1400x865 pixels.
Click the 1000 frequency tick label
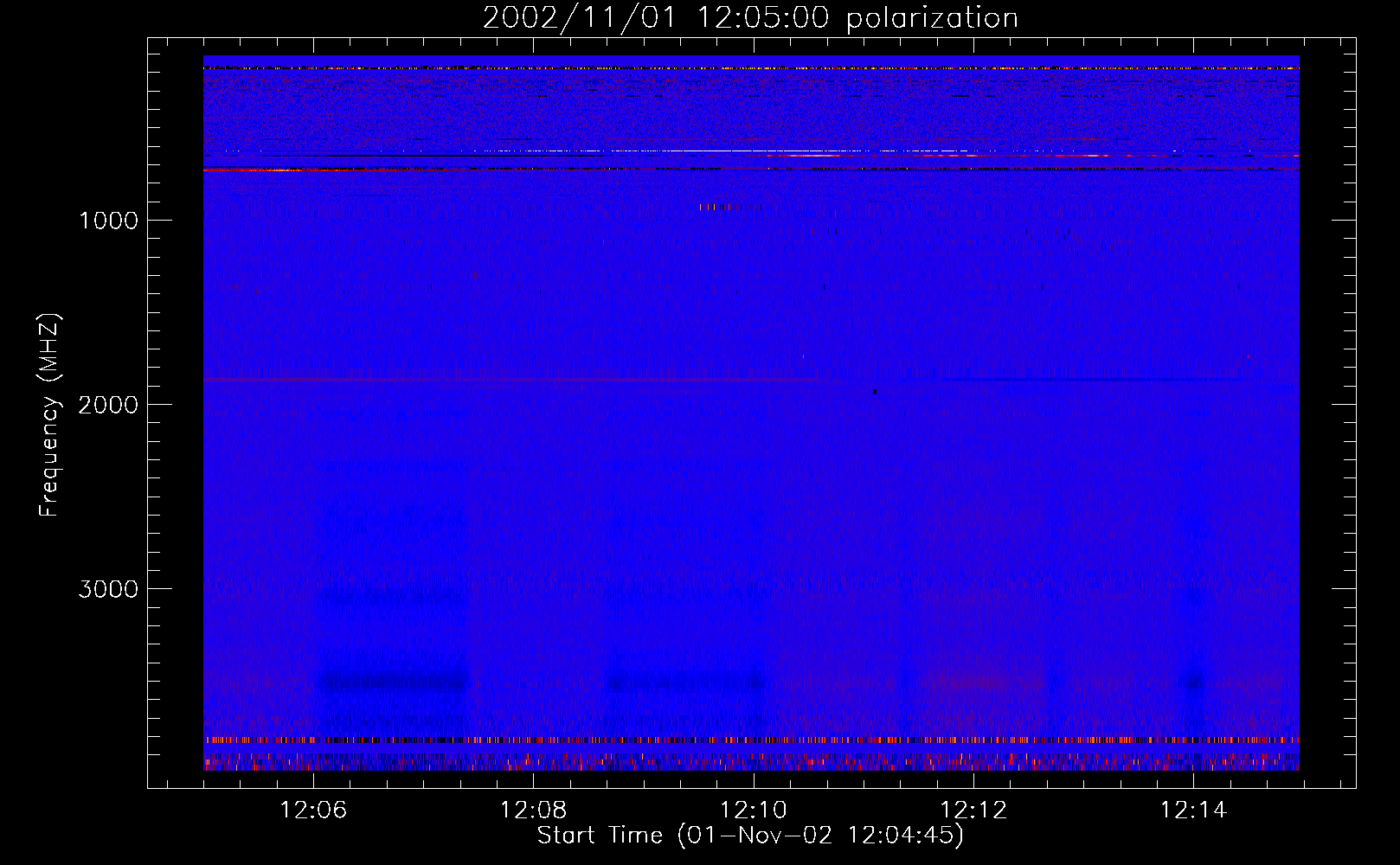[108, 221]
